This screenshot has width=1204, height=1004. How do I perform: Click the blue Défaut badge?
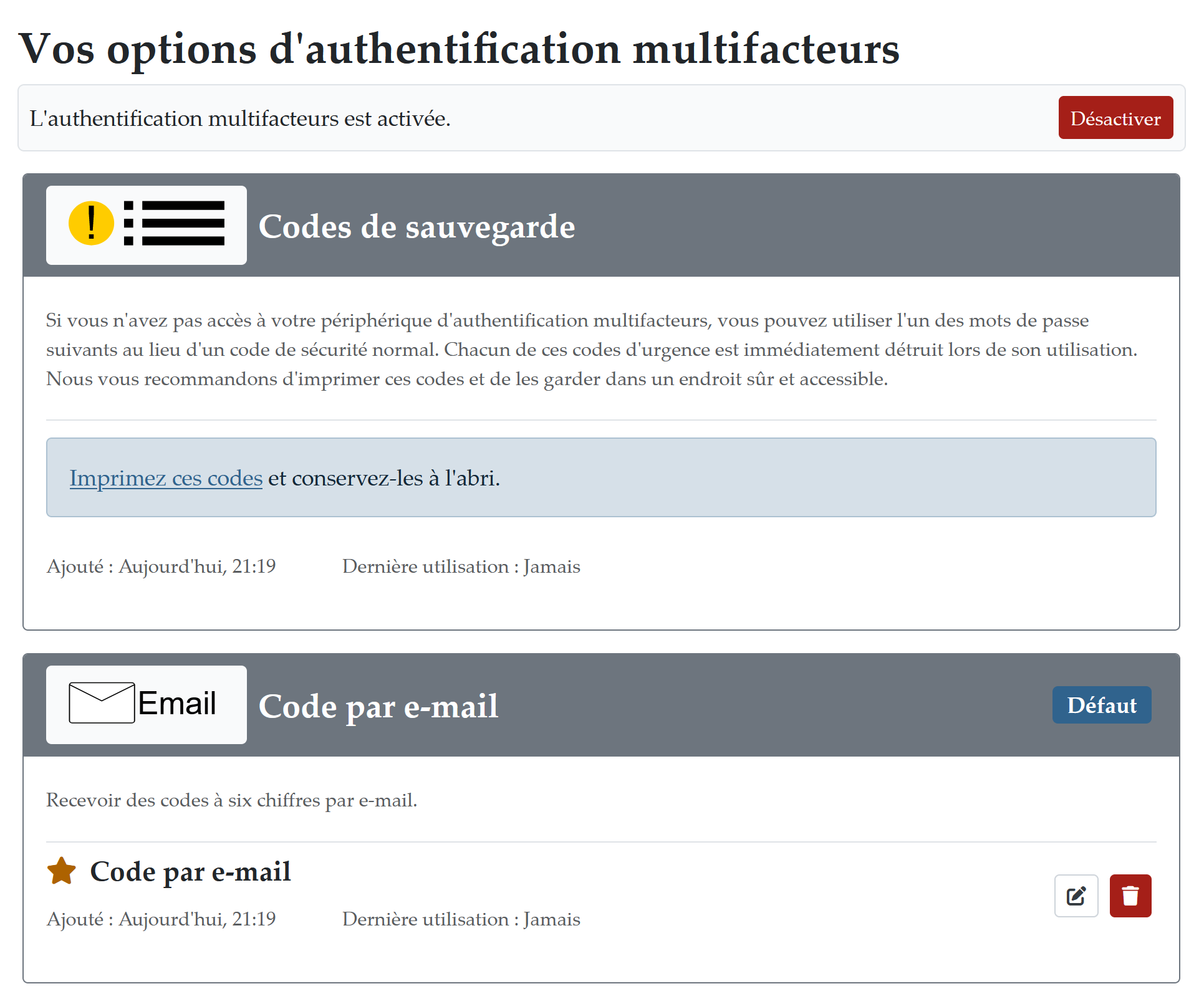coord(1101,705)
